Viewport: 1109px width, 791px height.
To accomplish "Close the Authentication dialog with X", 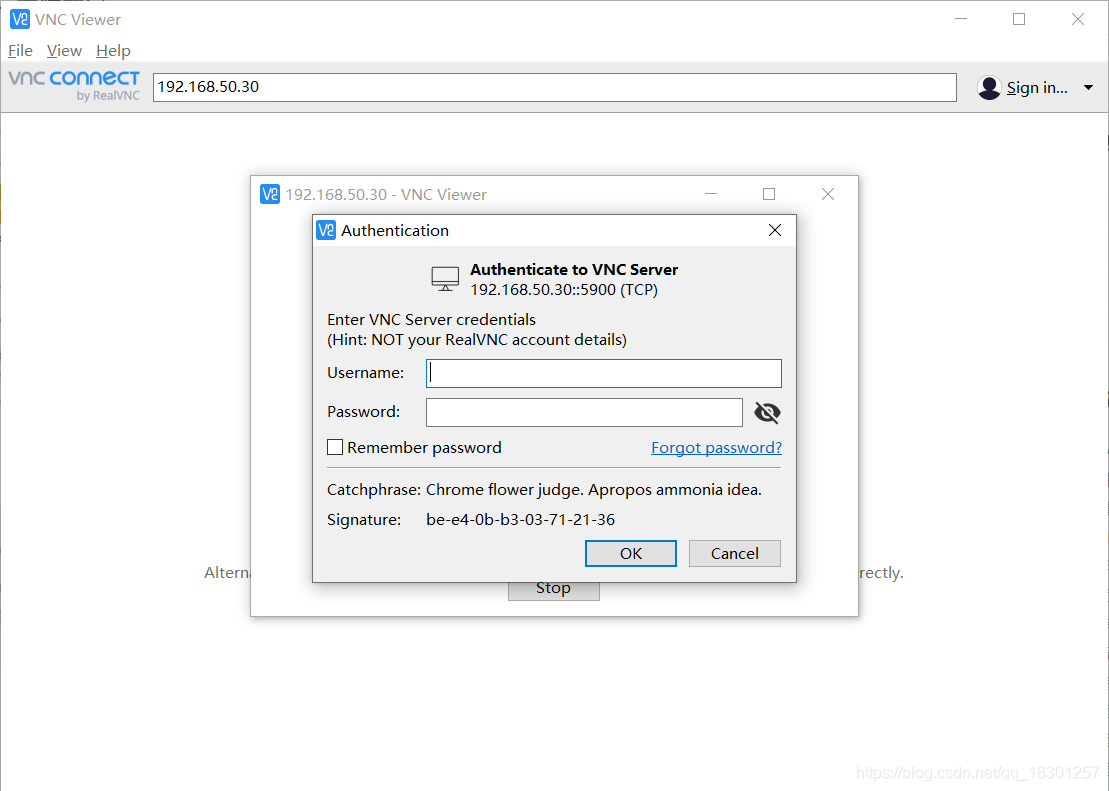I will point(774,230).
